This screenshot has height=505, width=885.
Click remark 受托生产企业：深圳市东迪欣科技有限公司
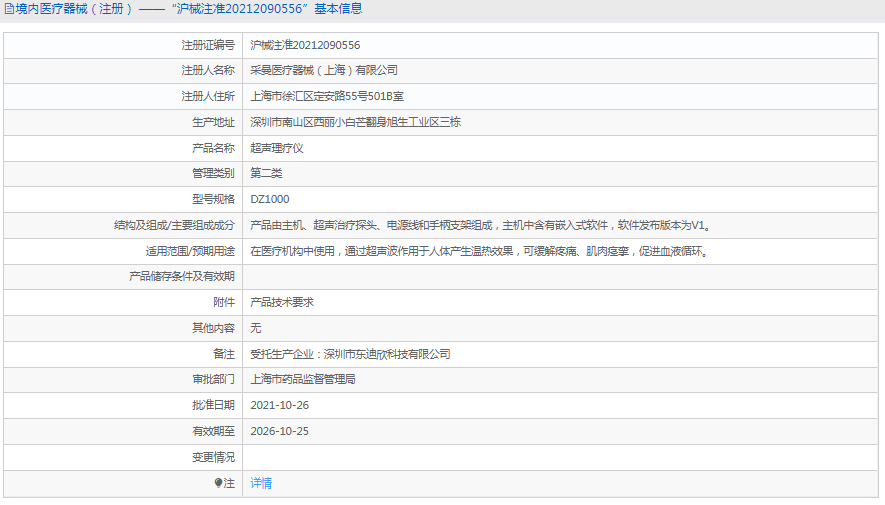click(x=351, y=354)
